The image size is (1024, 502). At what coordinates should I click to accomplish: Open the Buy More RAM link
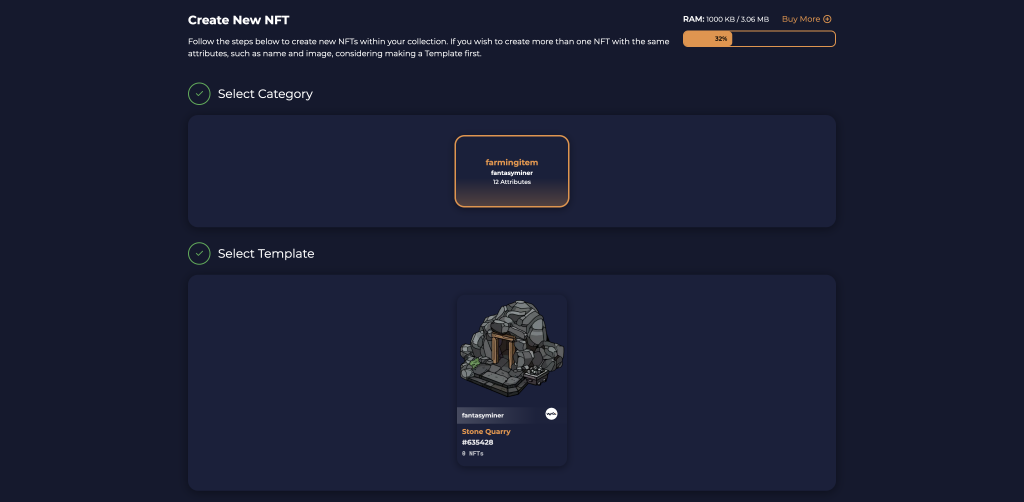point(806,19)
